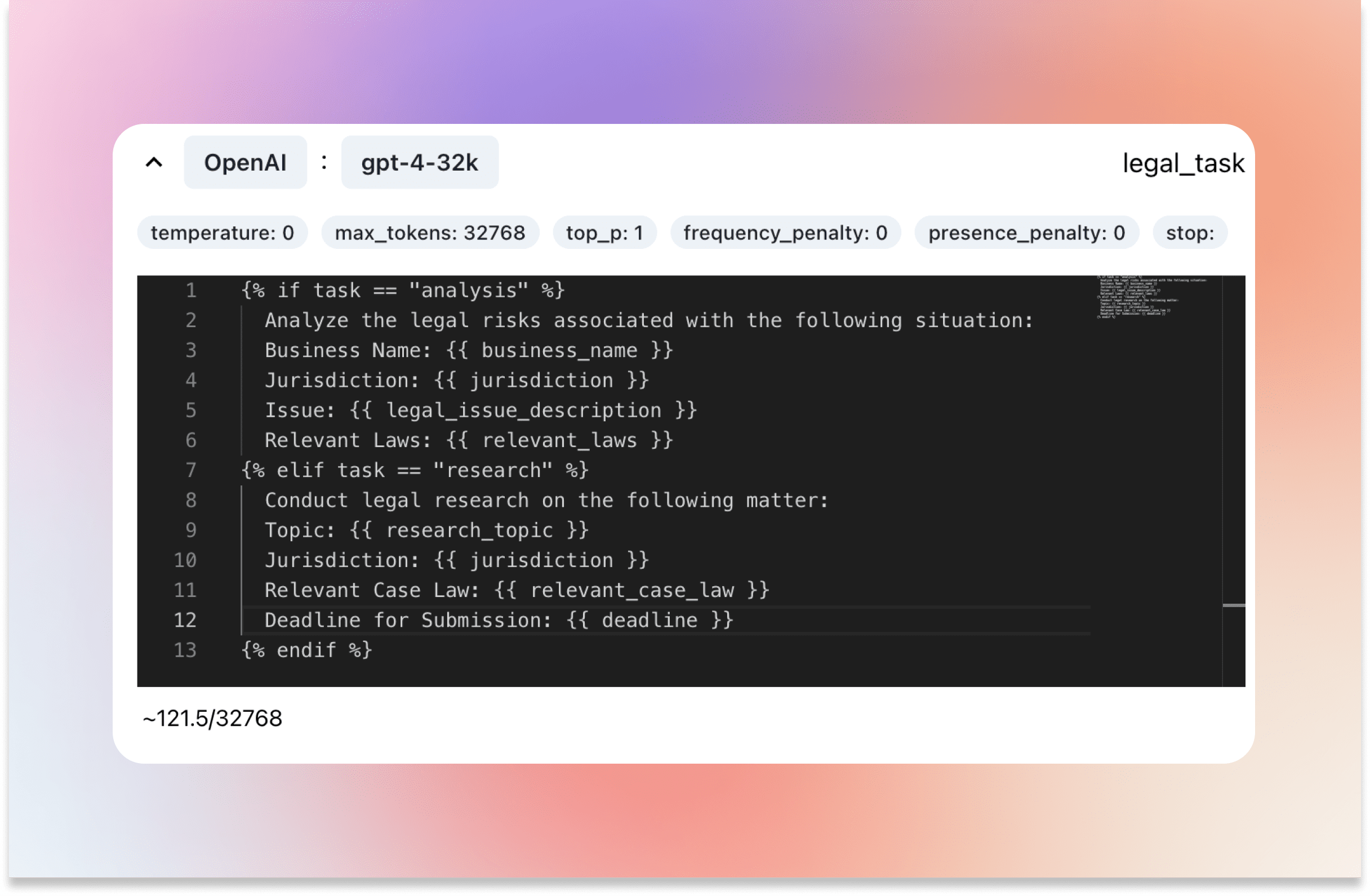
Task: Collapse the legal_task prompt card
Action: [153, 162]
